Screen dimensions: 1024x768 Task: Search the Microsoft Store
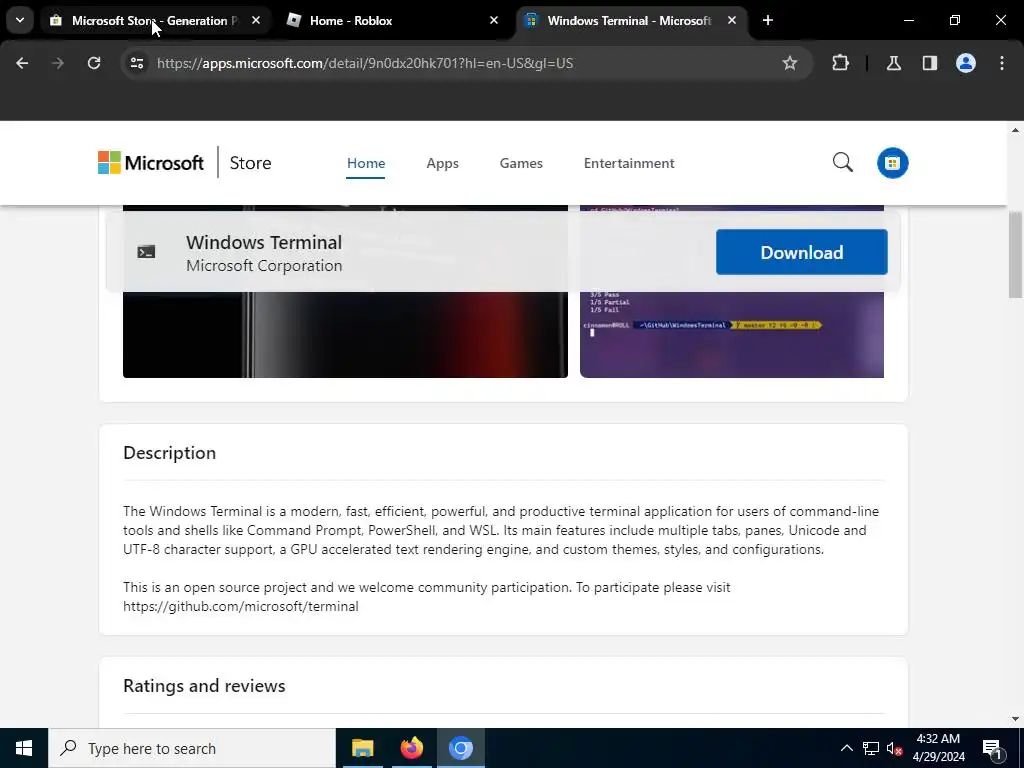(x=842, y=163)
